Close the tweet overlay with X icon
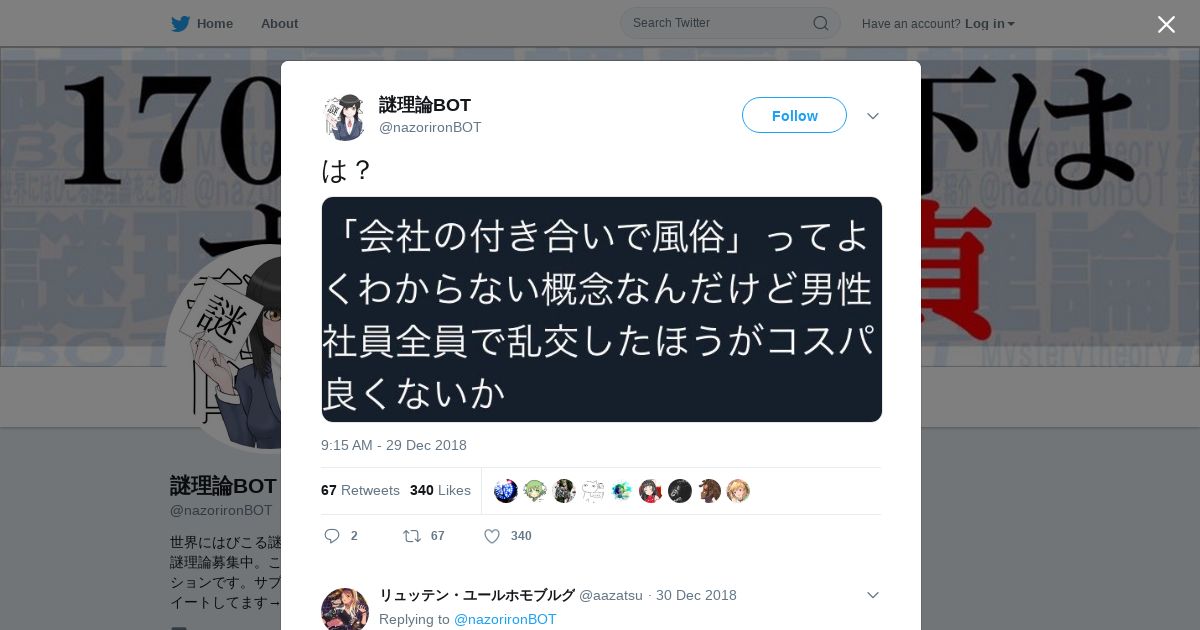This screenshot has height=630, width=1200. 1166,24
